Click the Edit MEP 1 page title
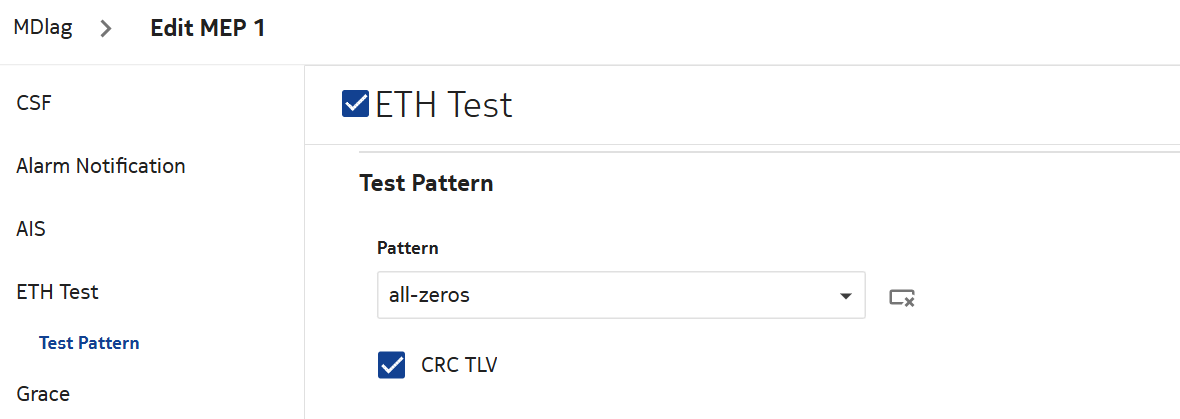This screenshot has width=1180, height=419. (x=208, y=28)
